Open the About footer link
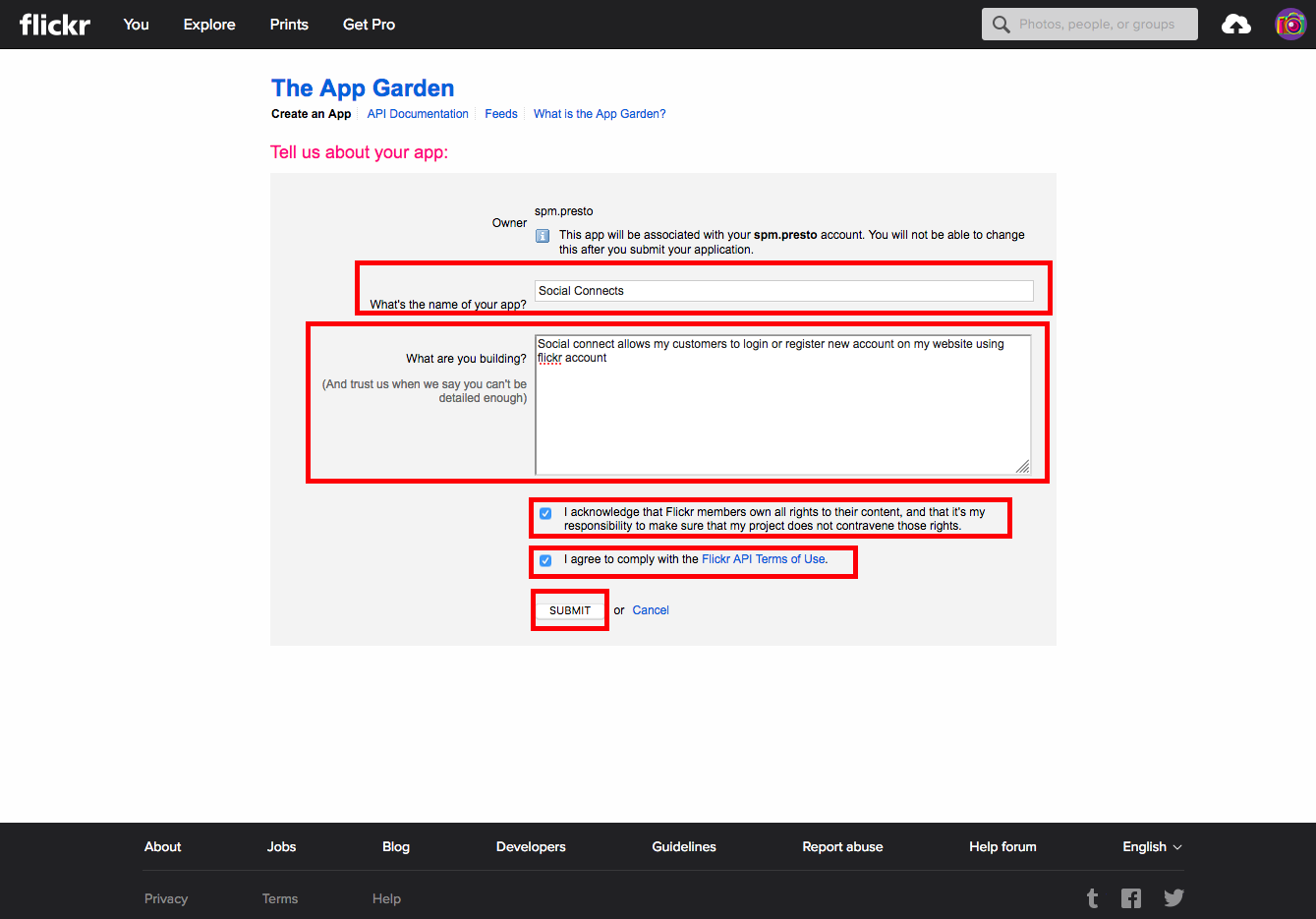This screenshot has width=1316, height=919. (x=163, y=846)
